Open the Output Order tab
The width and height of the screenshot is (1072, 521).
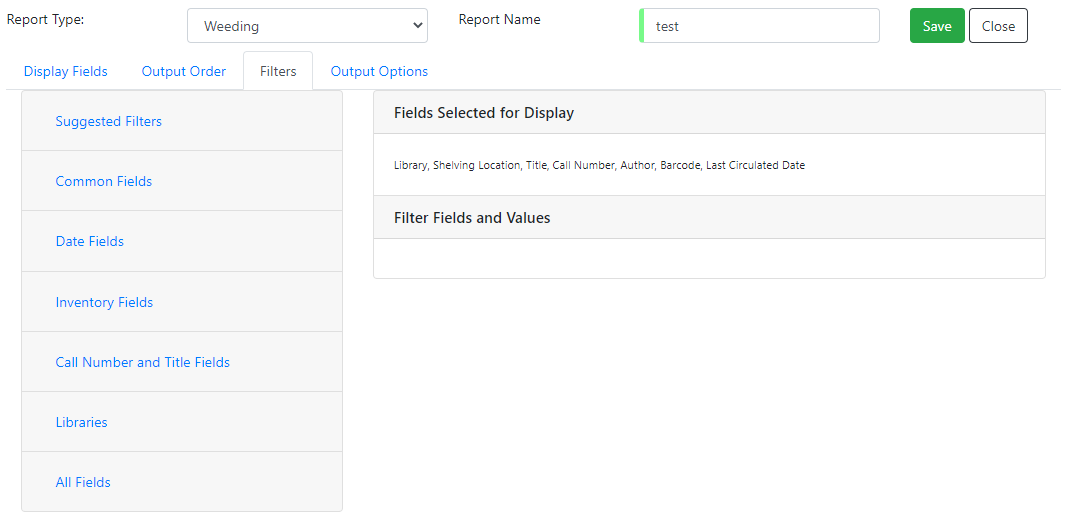point(184,71)
